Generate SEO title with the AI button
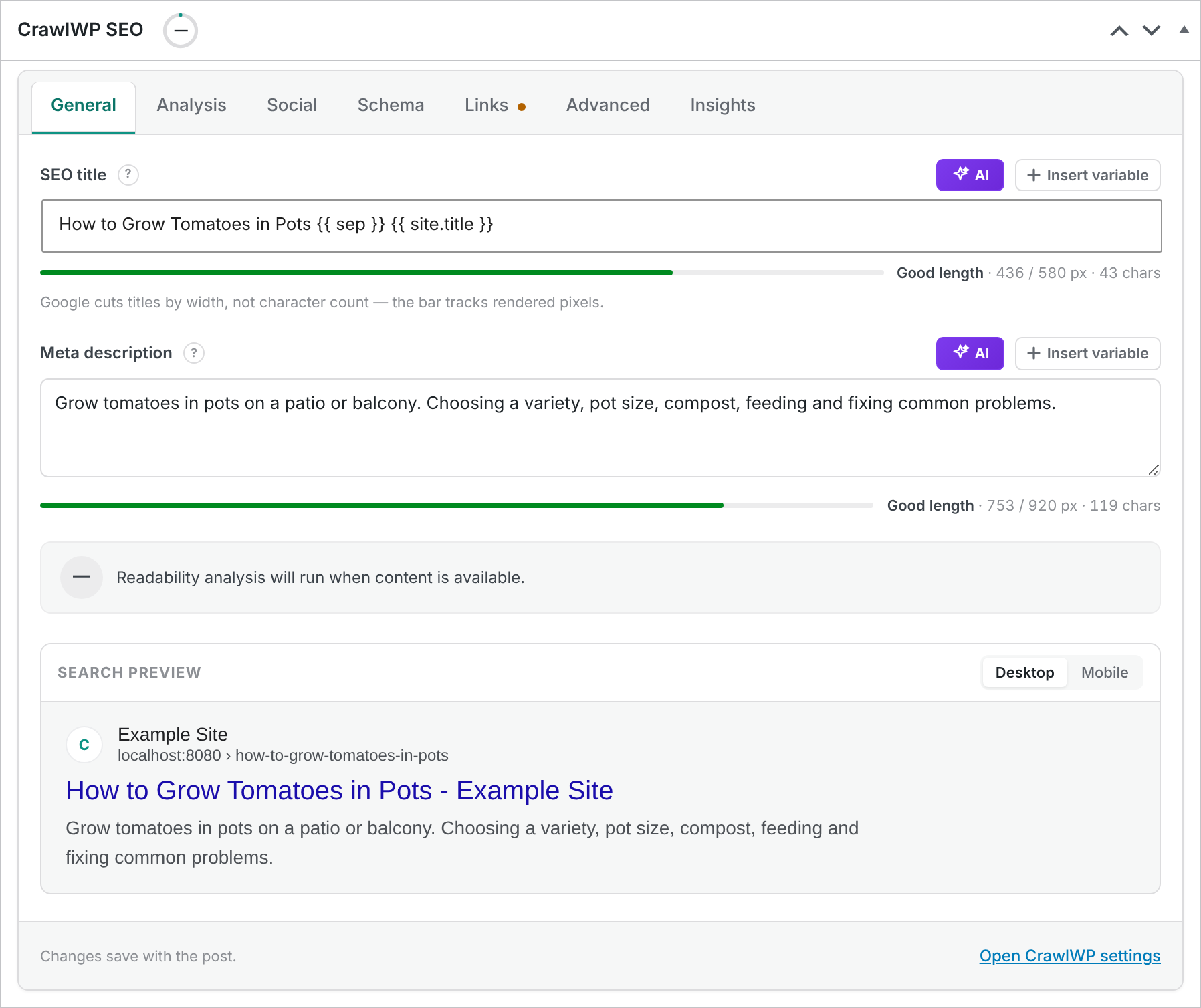The width and height of the screenshot is (1201, 1008). click(970, 175)
